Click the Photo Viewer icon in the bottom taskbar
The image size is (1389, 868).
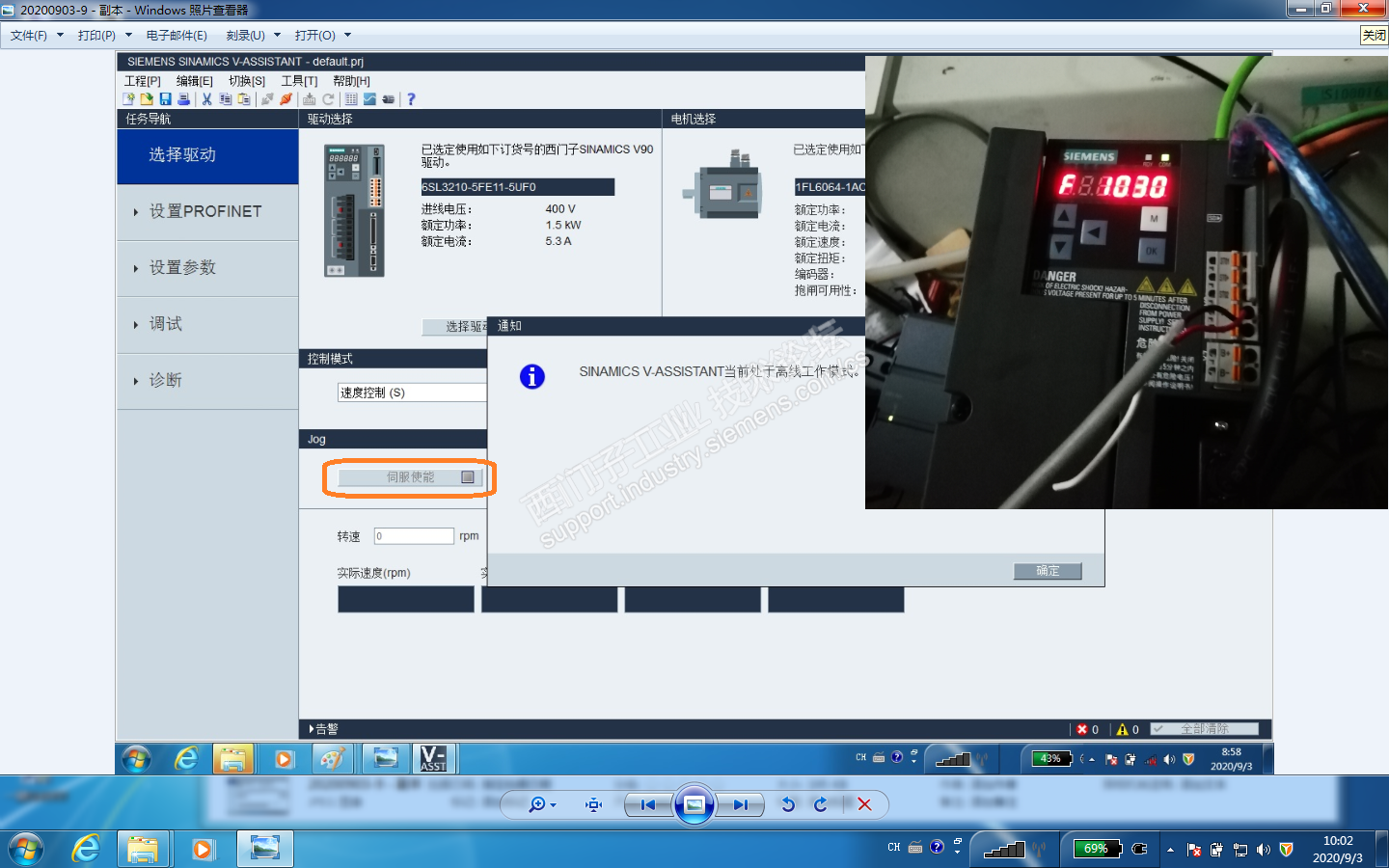click(x=264, y=849)
